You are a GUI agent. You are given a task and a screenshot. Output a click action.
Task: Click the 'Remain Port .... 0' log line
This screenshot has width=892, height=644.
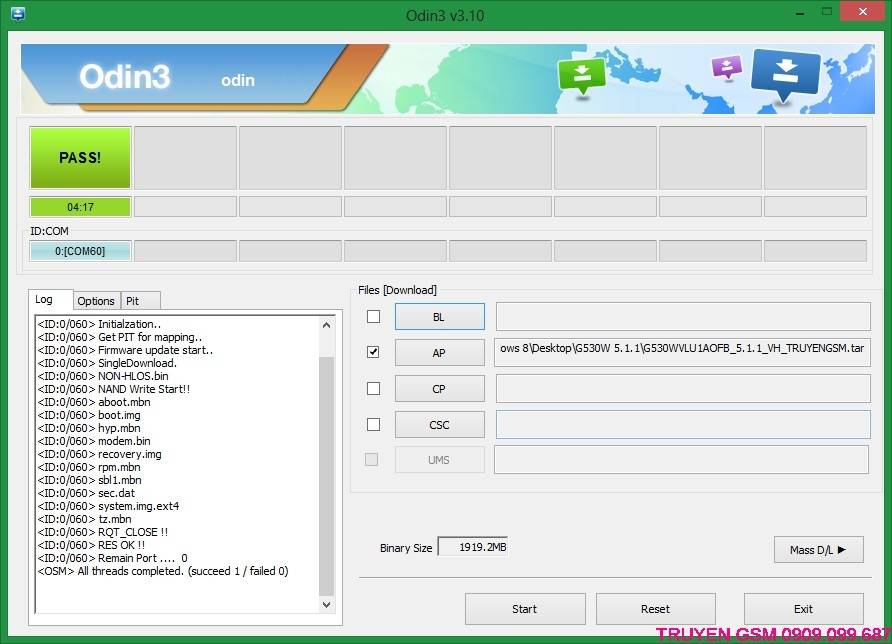click(x=113, y=558)
